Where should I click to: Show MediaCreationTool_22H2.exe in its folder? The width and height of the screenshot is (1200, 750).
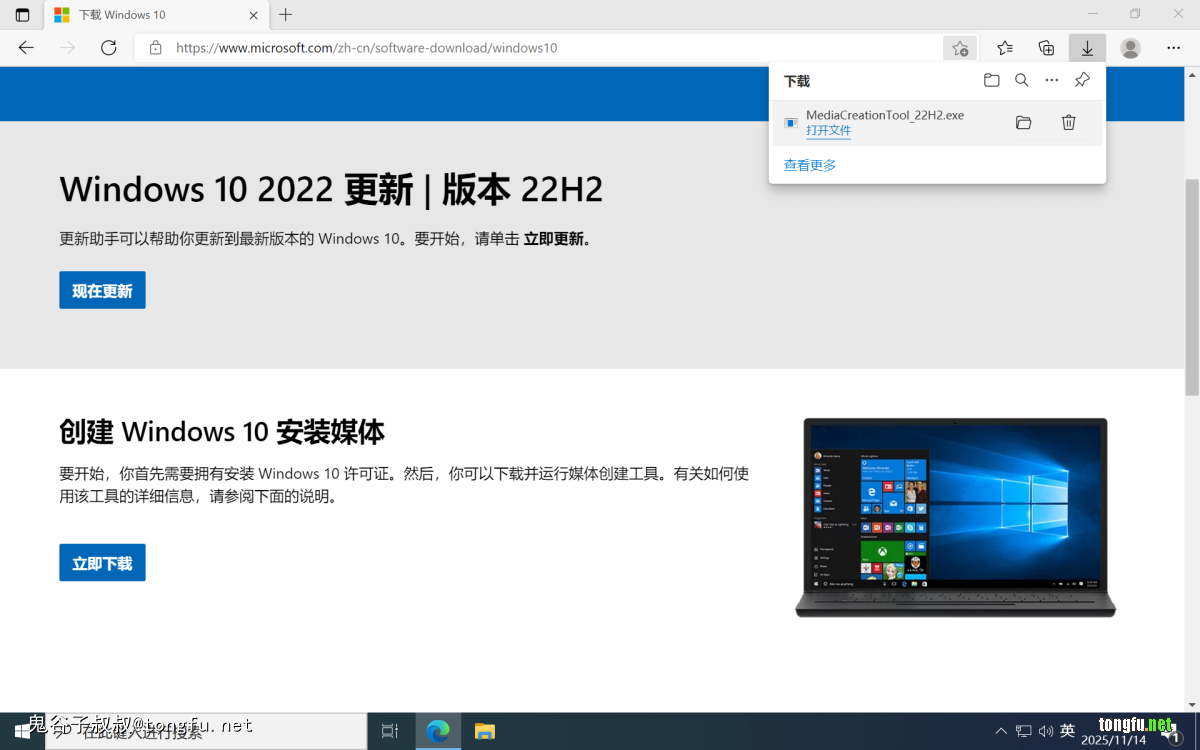coord(1023,122)
